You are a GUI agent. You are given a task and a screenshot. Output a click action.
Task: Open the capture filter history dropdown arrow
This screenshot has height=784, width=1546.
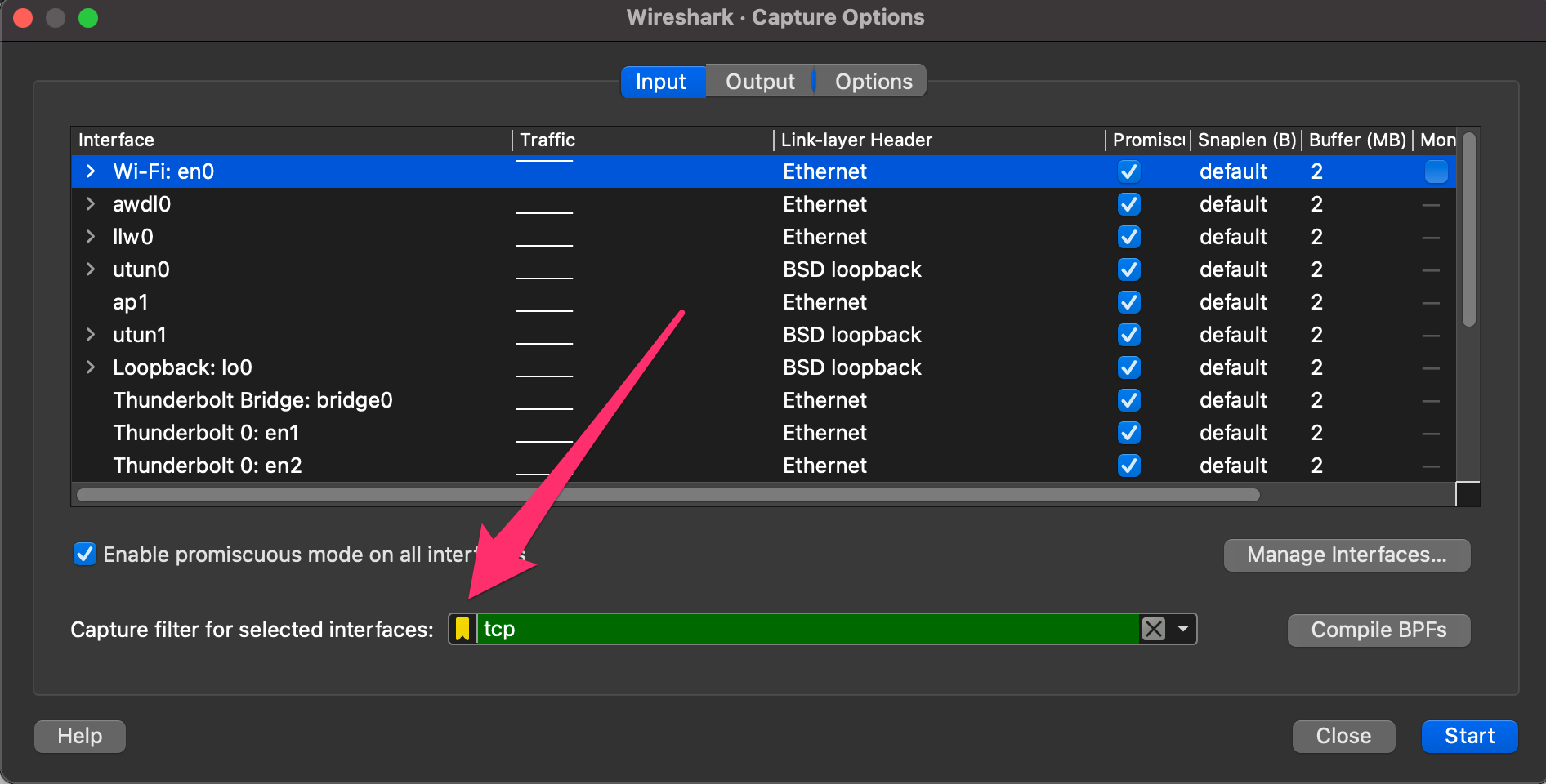[x=1182, y=629]
